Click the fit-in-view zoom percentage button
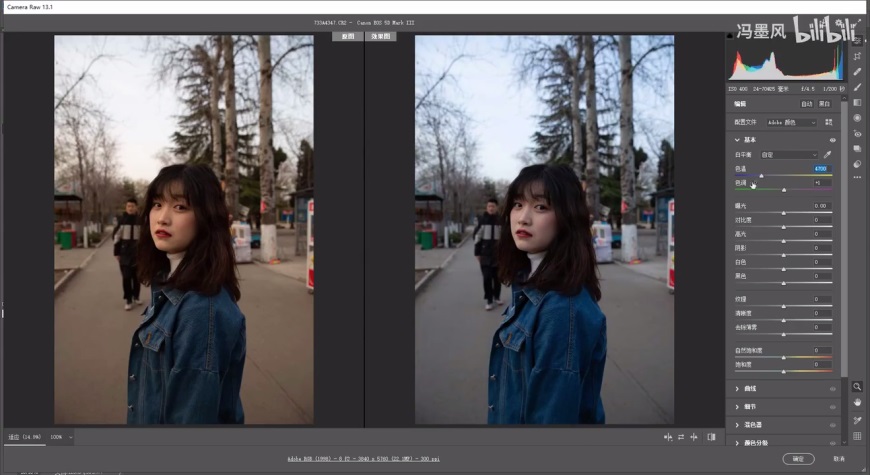870x475 pixels. [25, 437]
